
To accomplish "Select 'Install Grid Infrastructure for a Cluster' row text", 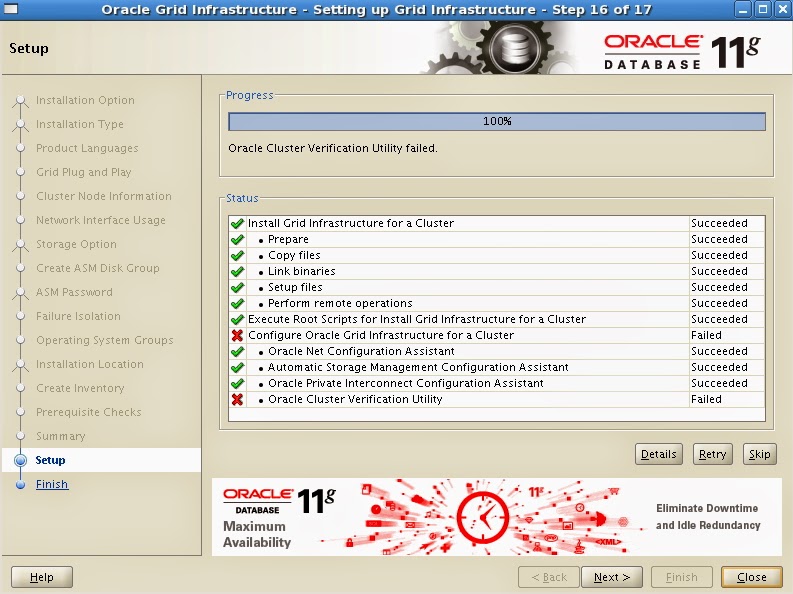I will (x=350, y=223).
